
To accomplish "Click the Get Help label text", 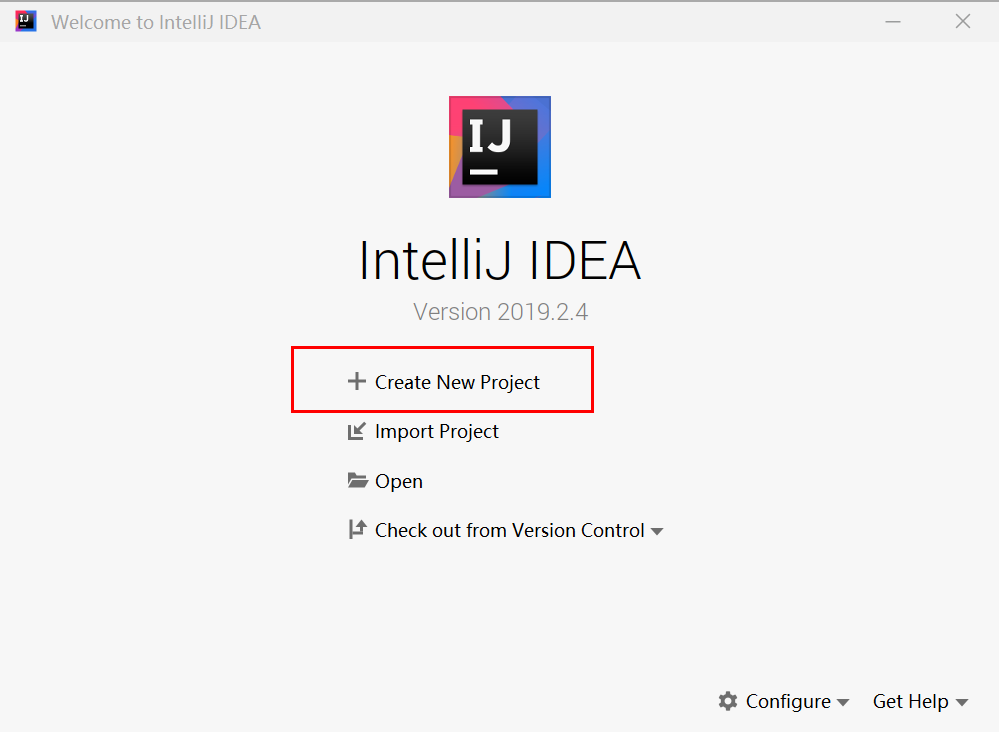I will 910,701.
